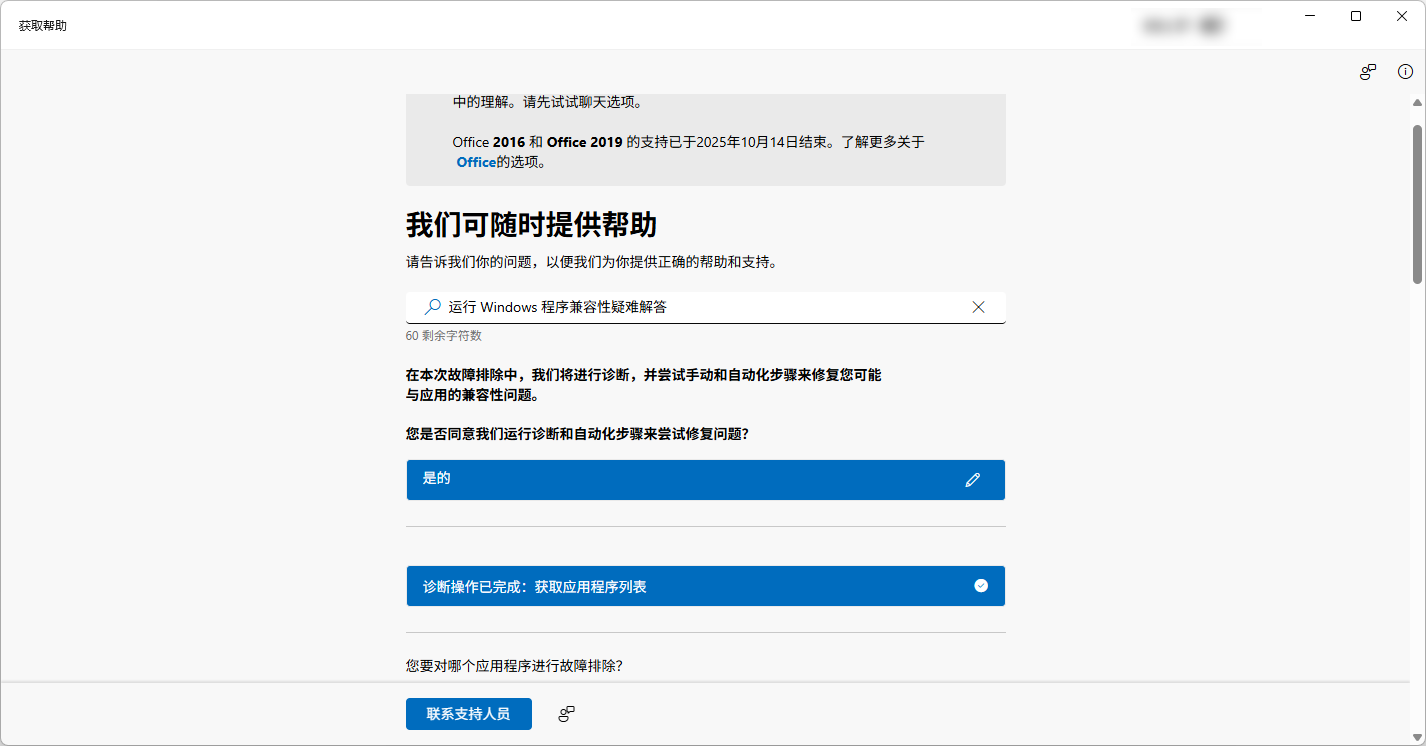Click the 获取帮助 title text
Viewport: 1426px width, 746px height.
click(42, 25)
